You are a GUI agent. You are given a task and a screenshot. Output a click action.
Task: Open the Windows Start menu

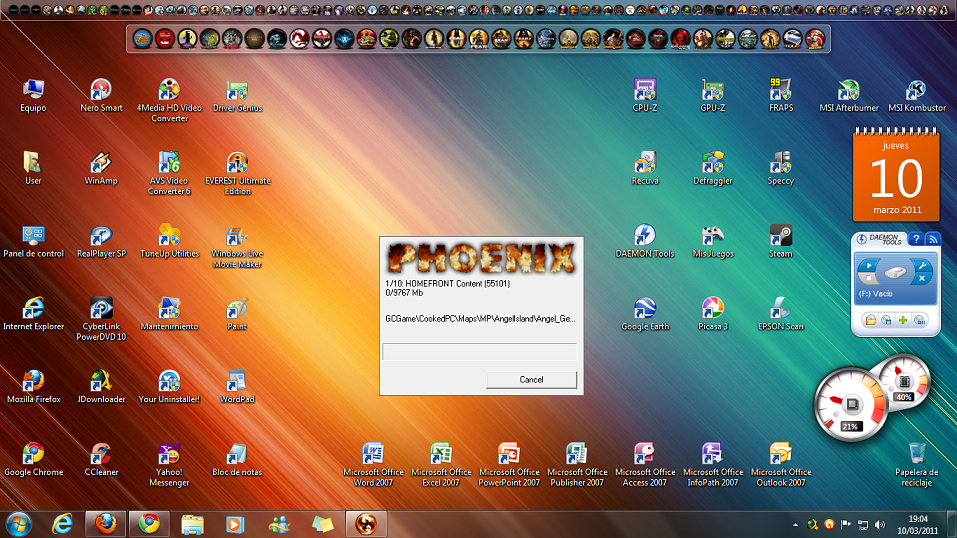click(18, 525)
